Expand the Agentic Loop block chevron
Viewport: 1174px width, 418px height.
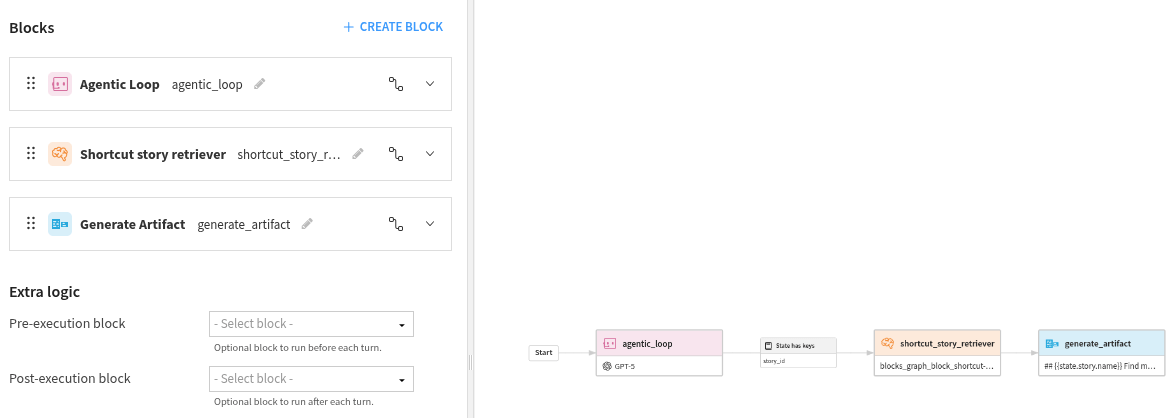(x=430, y=84)
